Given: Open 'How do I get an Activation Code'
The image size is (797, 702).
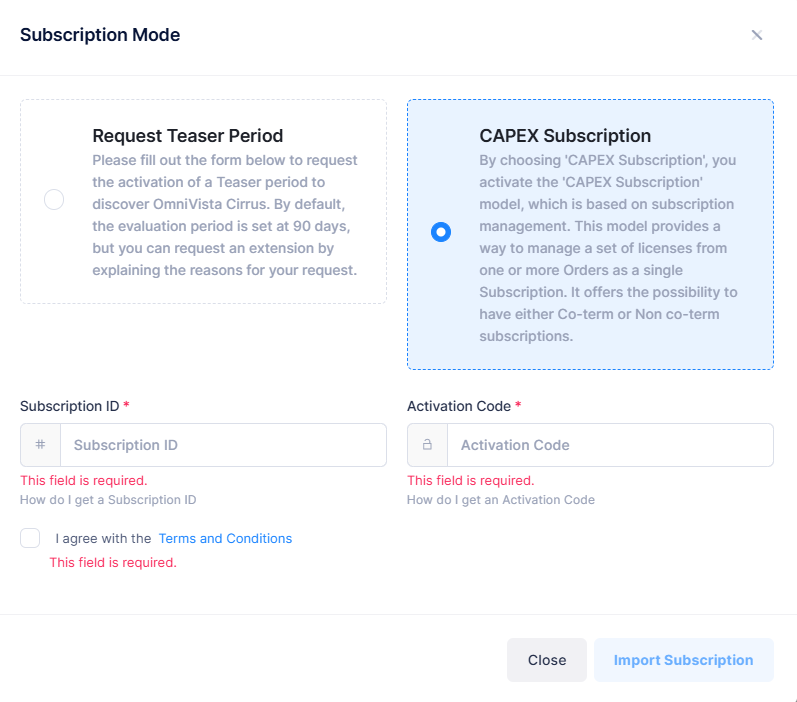Looking at the screenshot, I should tap(501, 500).
